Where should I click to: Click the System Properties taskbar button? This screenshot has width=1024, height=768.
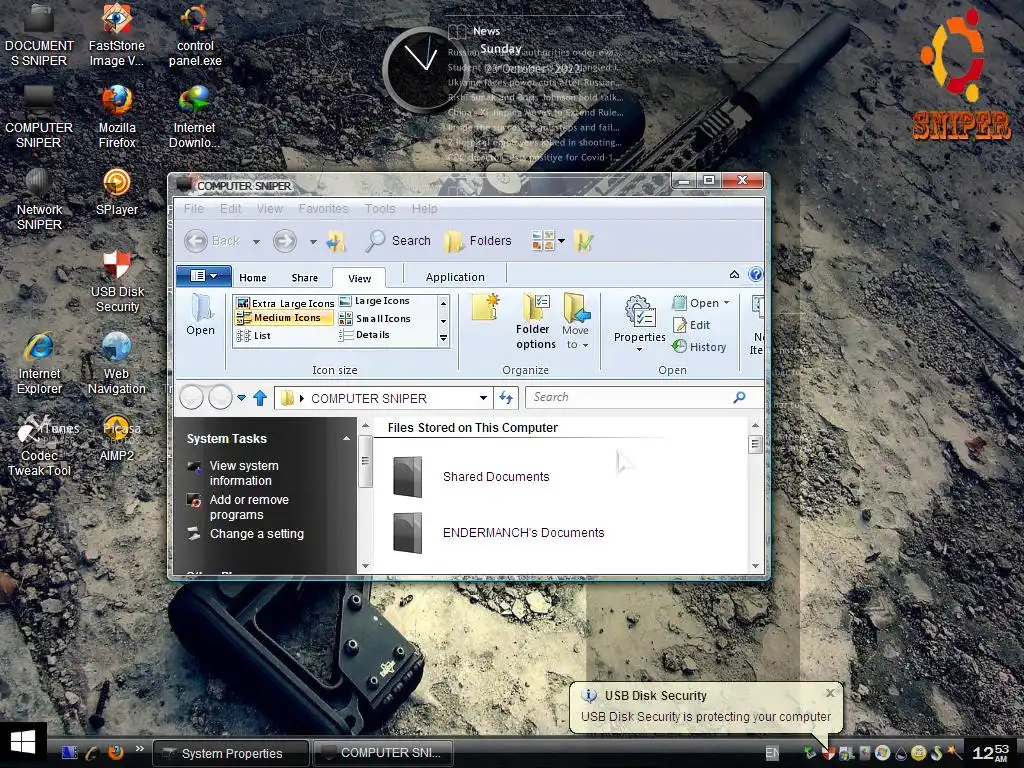[x=231, y=753]
